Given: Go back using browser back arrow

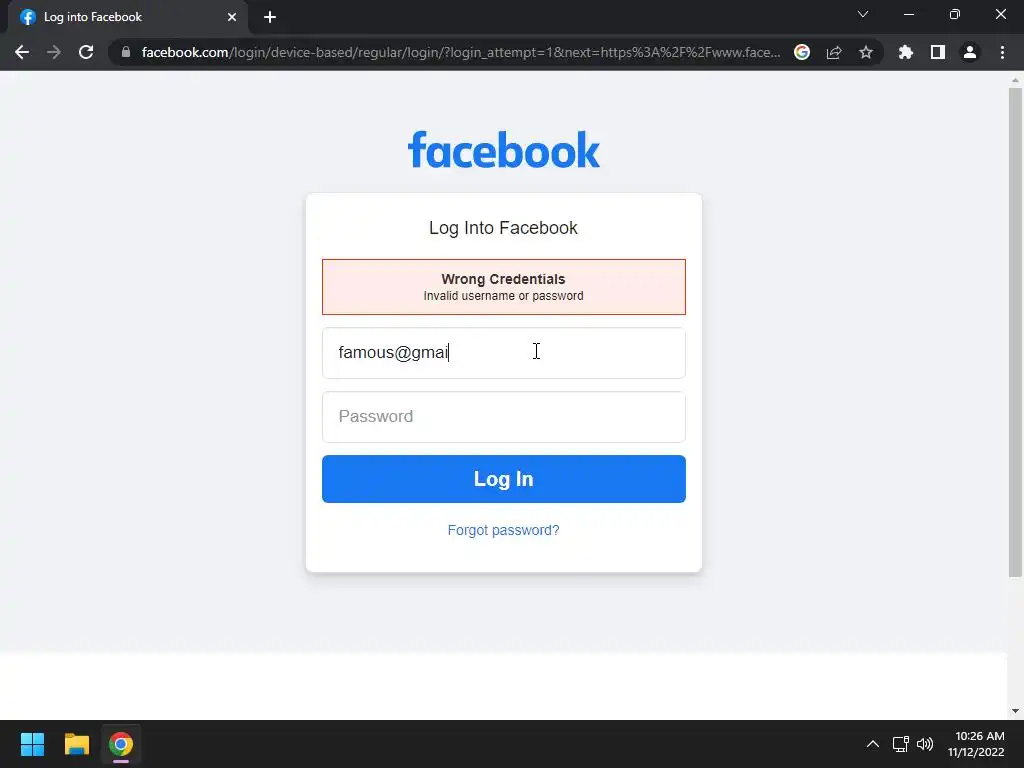Looking at the screenshot, I should (22, 52).
